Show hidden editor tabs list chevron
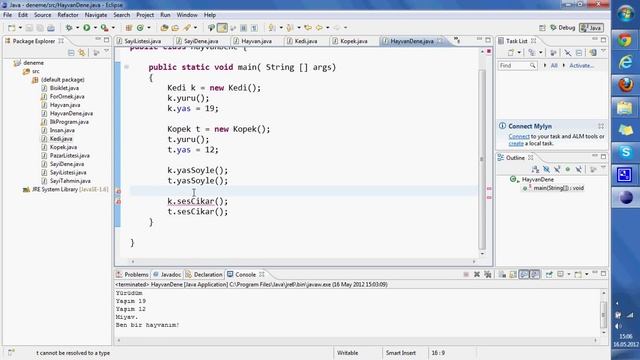 click(x=457, y=40)
